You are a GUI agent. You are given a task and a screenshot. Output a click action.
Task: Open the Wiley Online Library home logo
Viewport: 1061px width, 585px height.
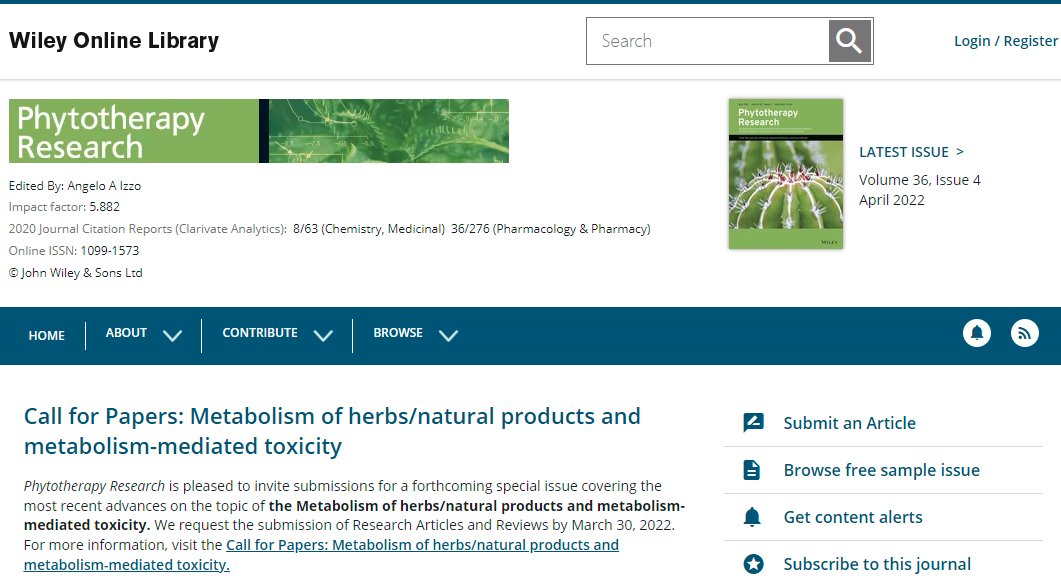(114, 41)
